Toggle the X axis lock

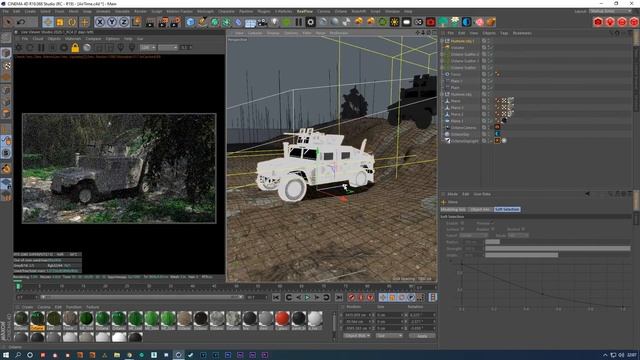tap(100, 22)
